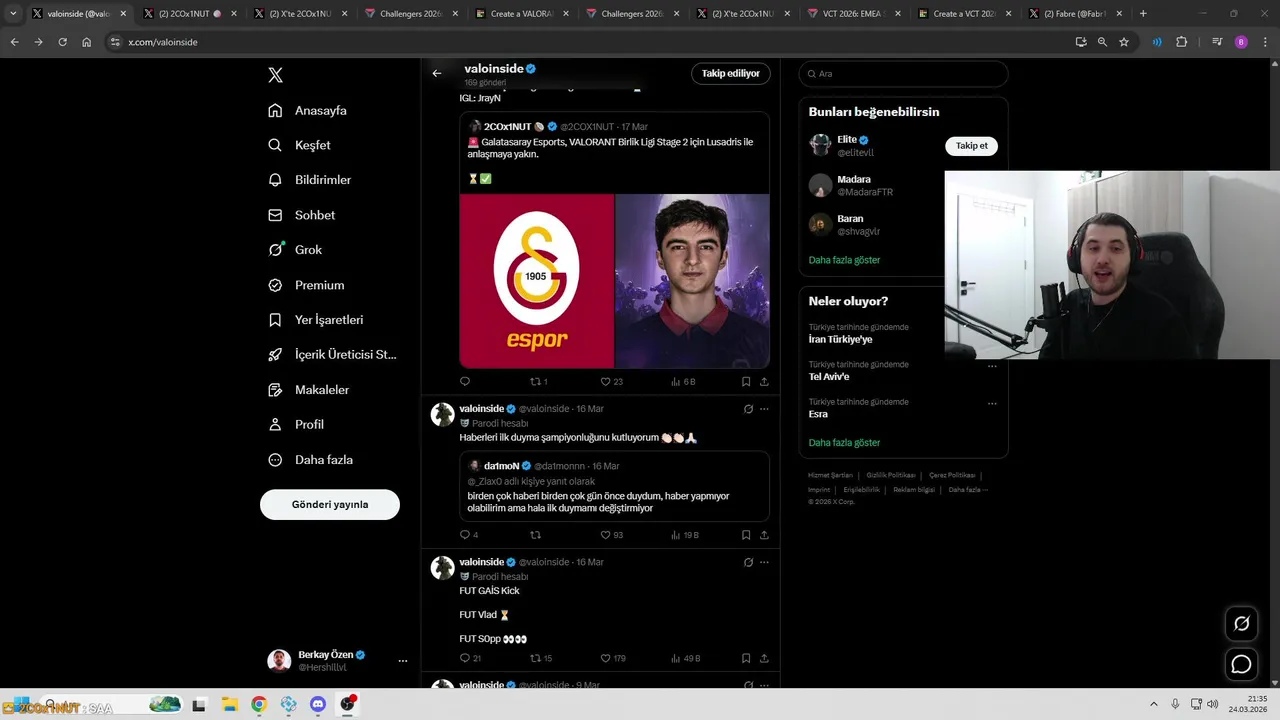Open the player portrait image
Image resolution: width=1280 pixels, height=720 pixels.
[692, 281]
